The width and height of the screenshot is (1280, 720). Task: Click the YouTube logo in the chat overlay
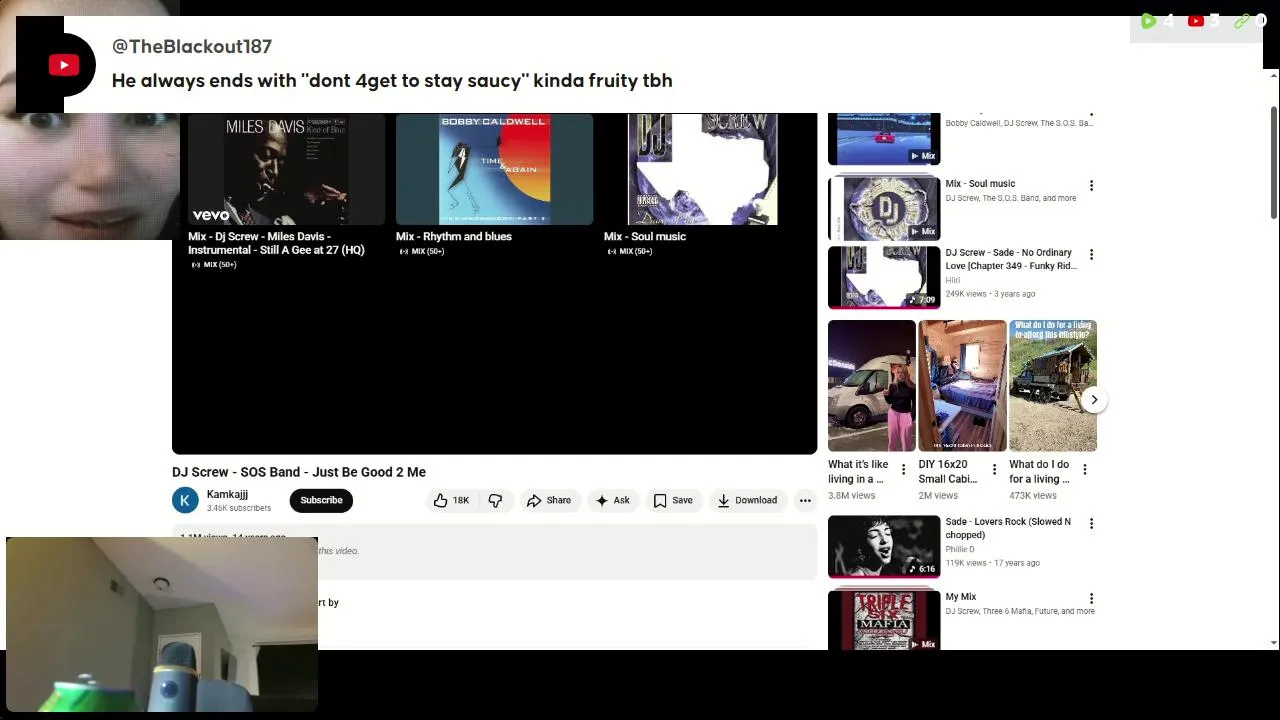click(x=64, y=65)
